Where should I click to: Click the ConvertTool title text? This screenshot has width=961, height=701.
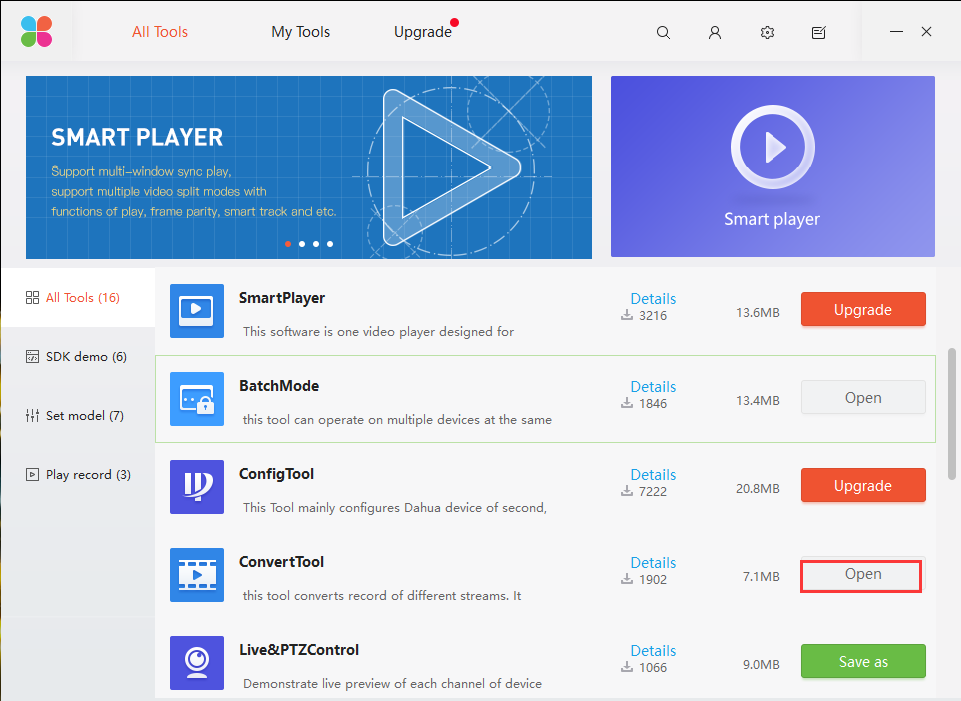pyautogui.click(x=281, y=562)
